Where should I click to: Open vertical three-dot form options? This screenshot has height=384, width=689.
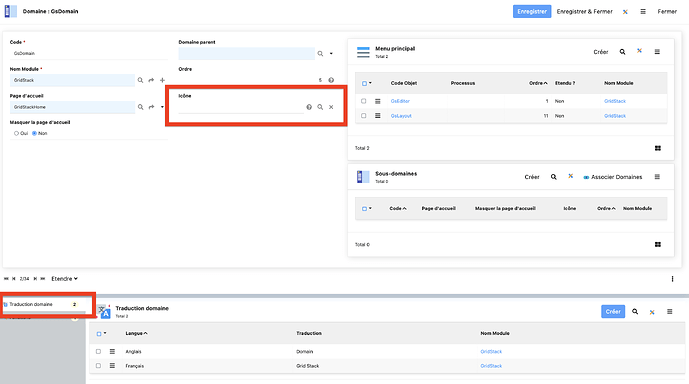click(x=672, y=279)
